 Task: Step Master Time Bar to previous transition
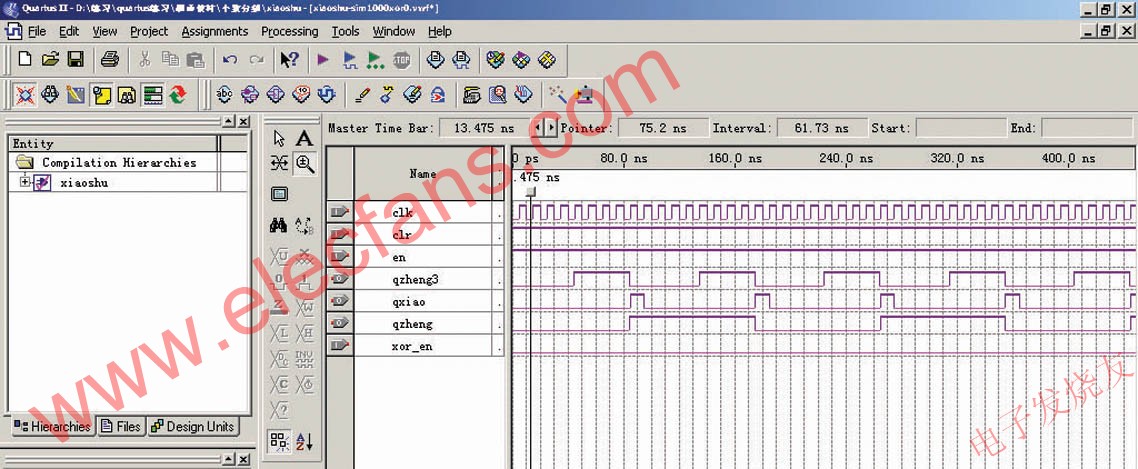click(x=537, y=128)
